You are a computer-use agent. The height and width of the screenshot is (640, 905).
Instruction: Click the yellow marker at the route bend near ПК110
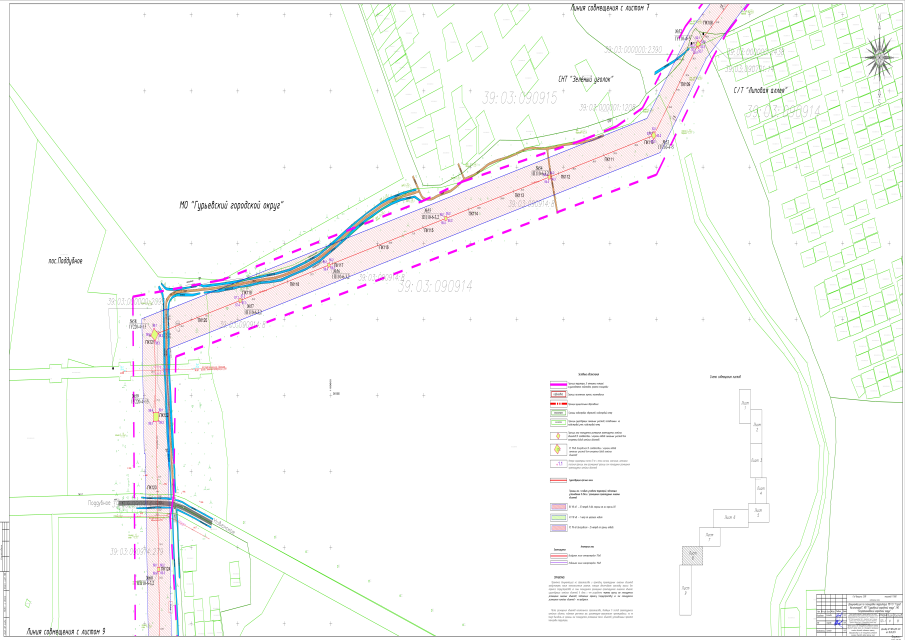tap(655, 134)
